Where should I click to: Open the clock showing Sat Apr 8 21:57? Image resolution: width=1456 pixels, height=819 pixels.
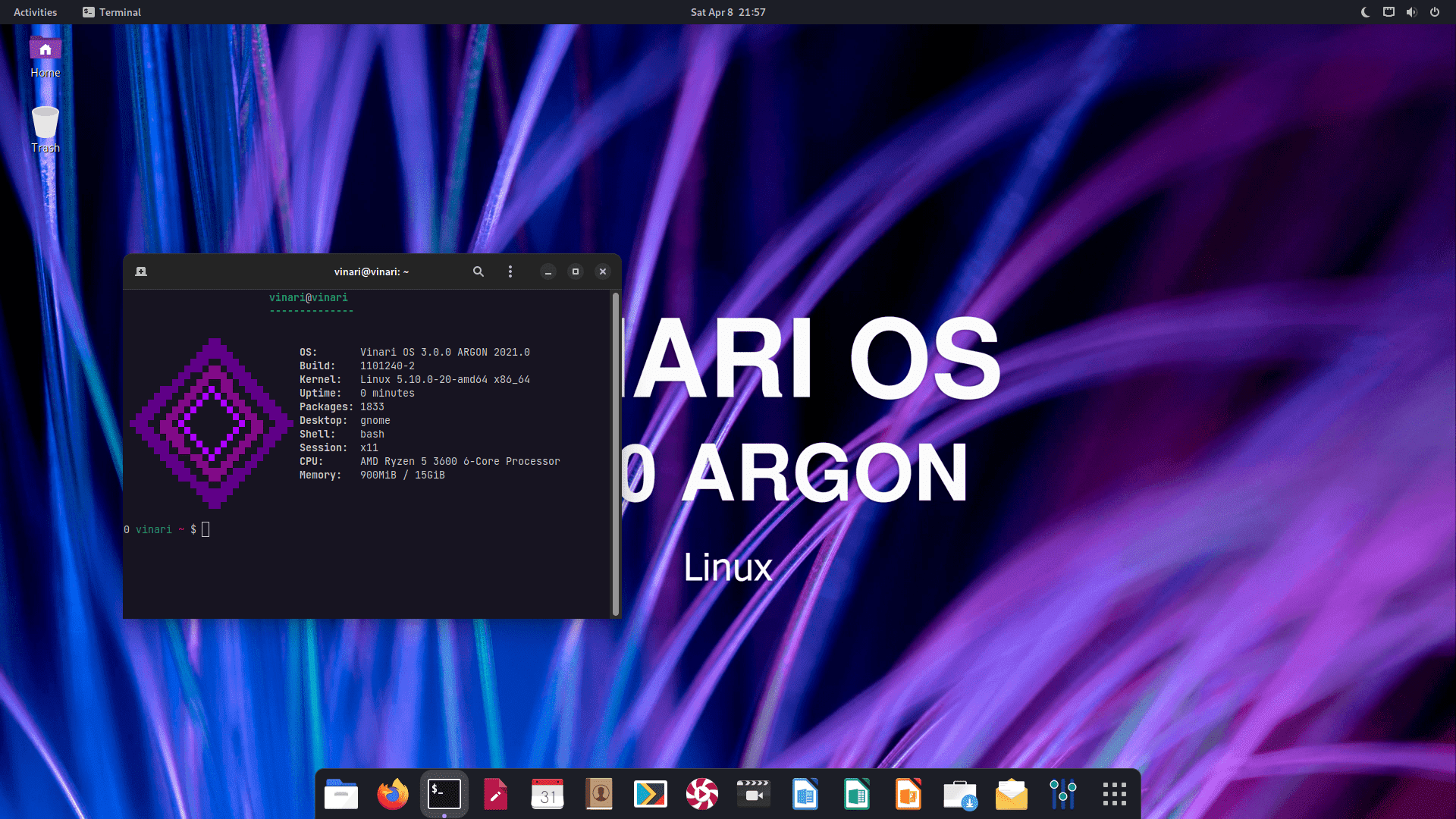pyautogui.click(x=728, y=12)
